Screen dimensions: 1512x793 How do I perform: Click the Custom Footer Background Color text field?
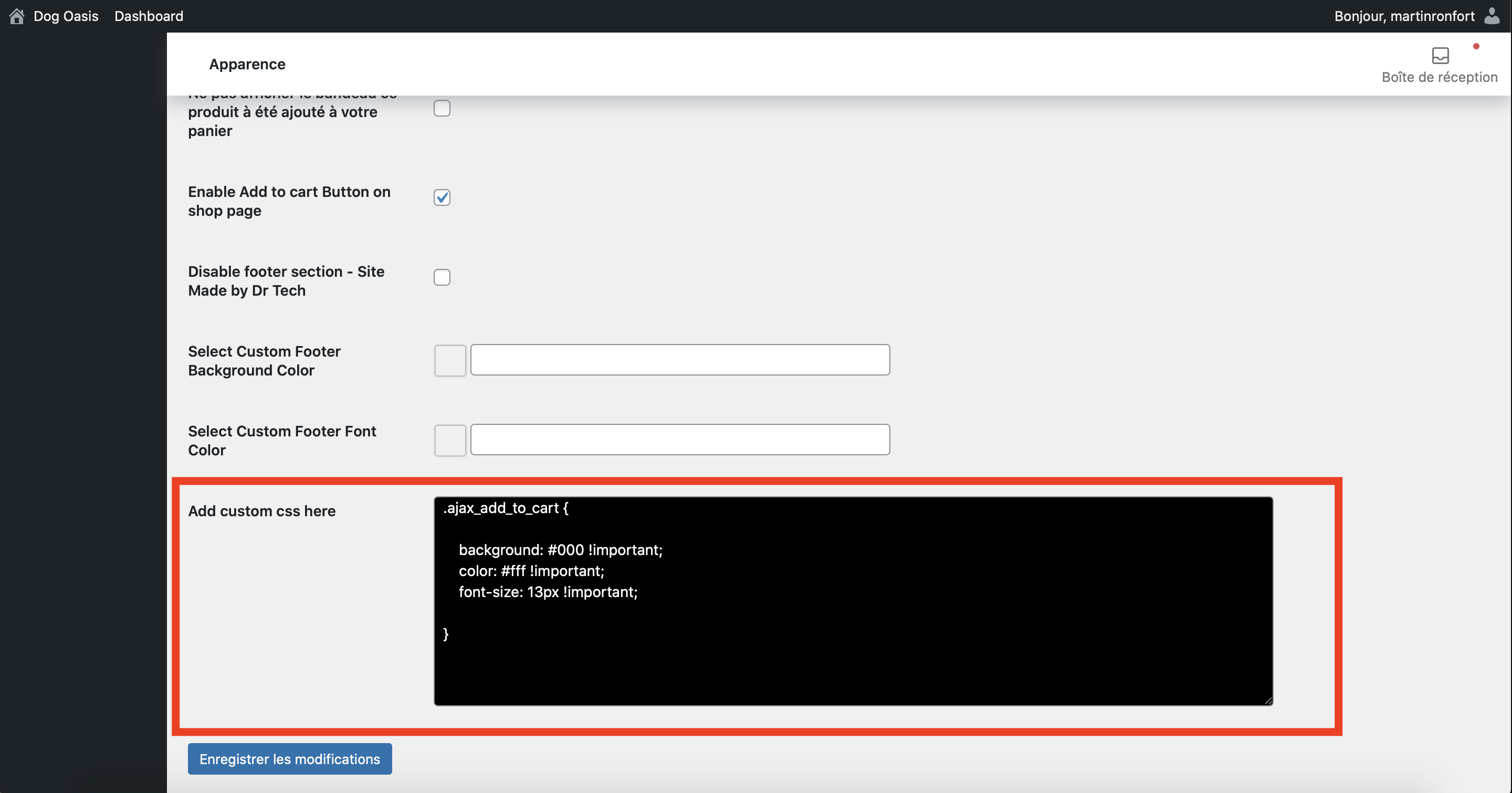pyautogui.click(x=680, y=360)
